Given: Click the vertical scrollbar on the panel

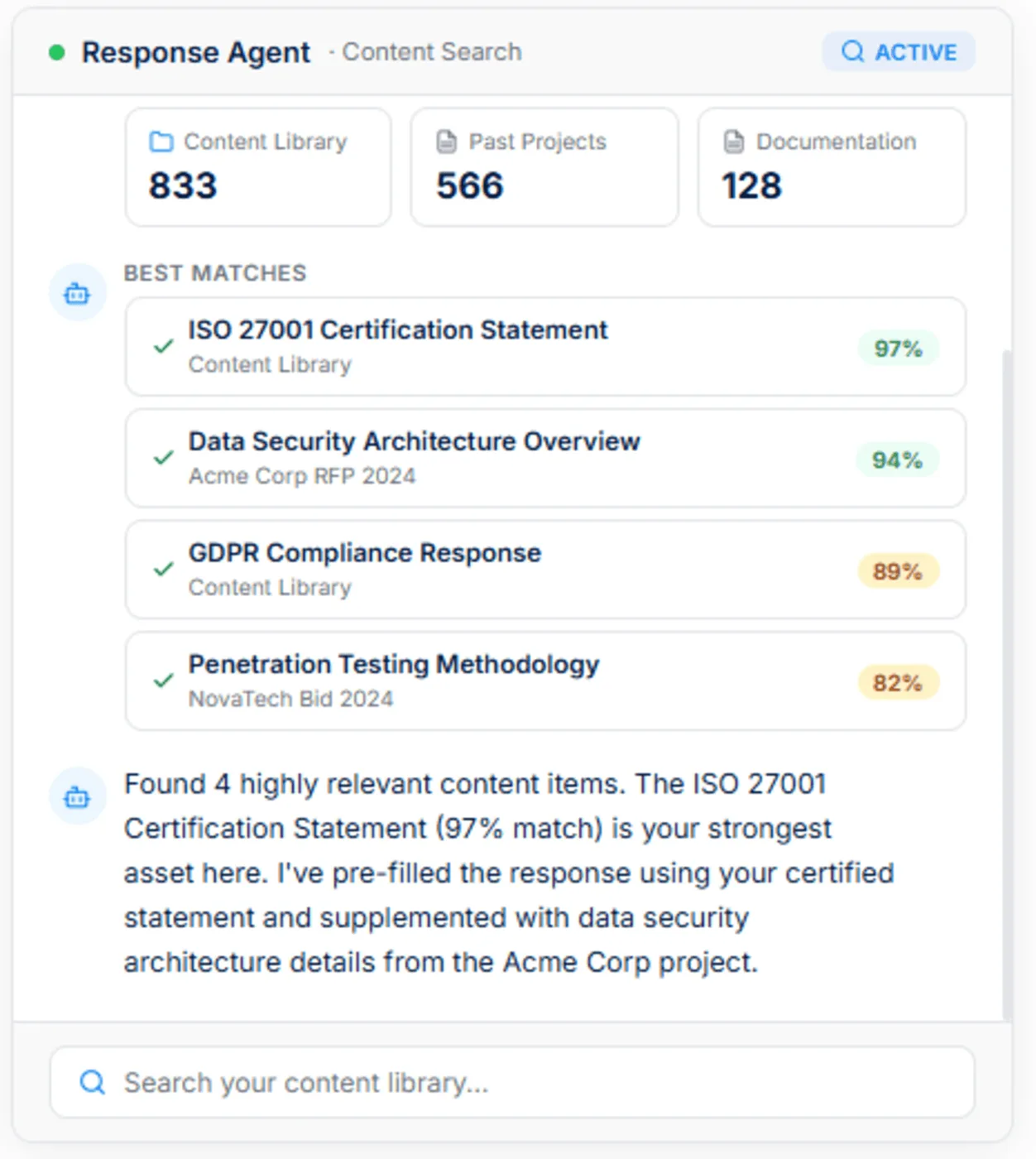Looking at the screenshot, I should pos(1006,685).
